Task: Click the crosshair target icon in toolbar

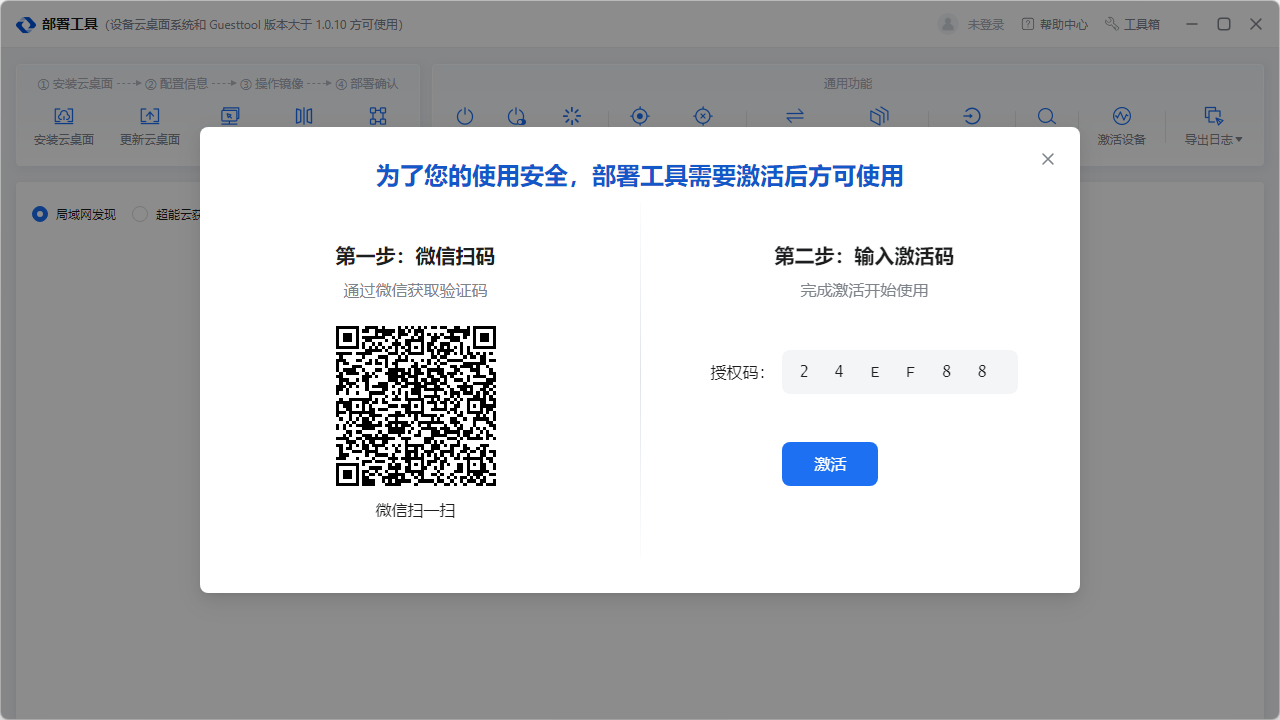Action: [640, 116]
